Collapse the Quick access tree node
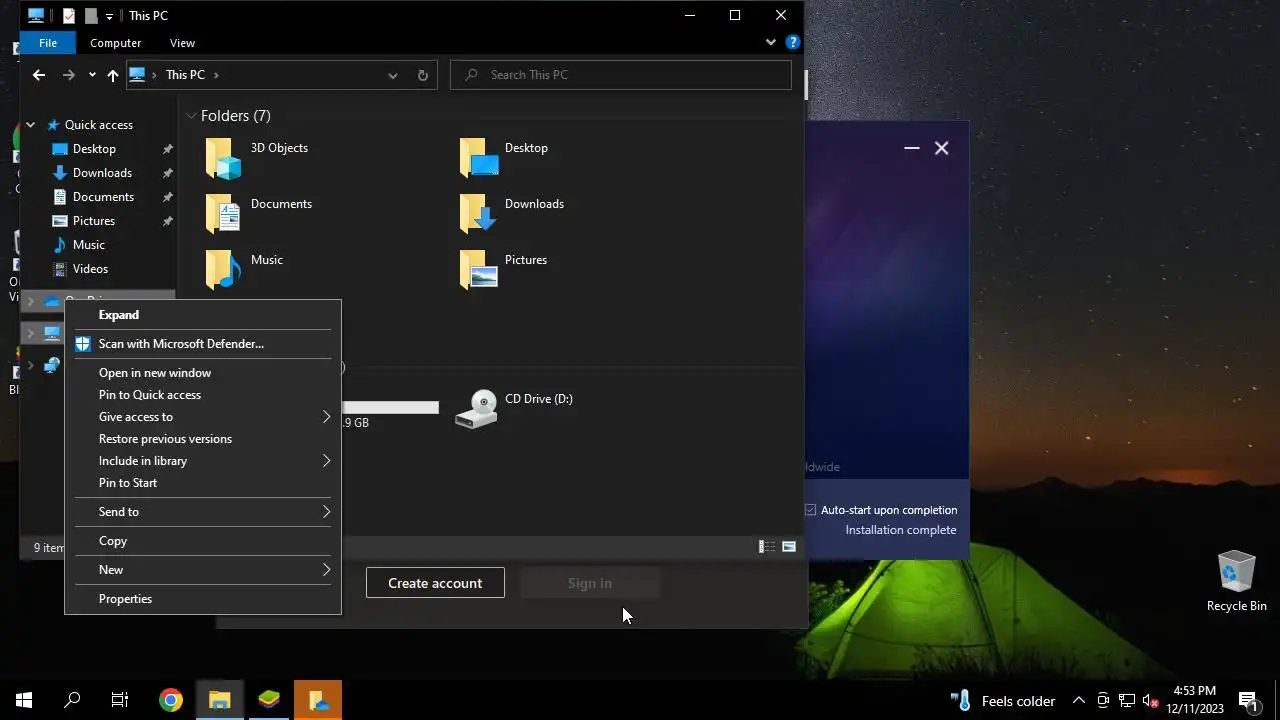The height and width of the screenshot is (720, 1280). [31, 125]
